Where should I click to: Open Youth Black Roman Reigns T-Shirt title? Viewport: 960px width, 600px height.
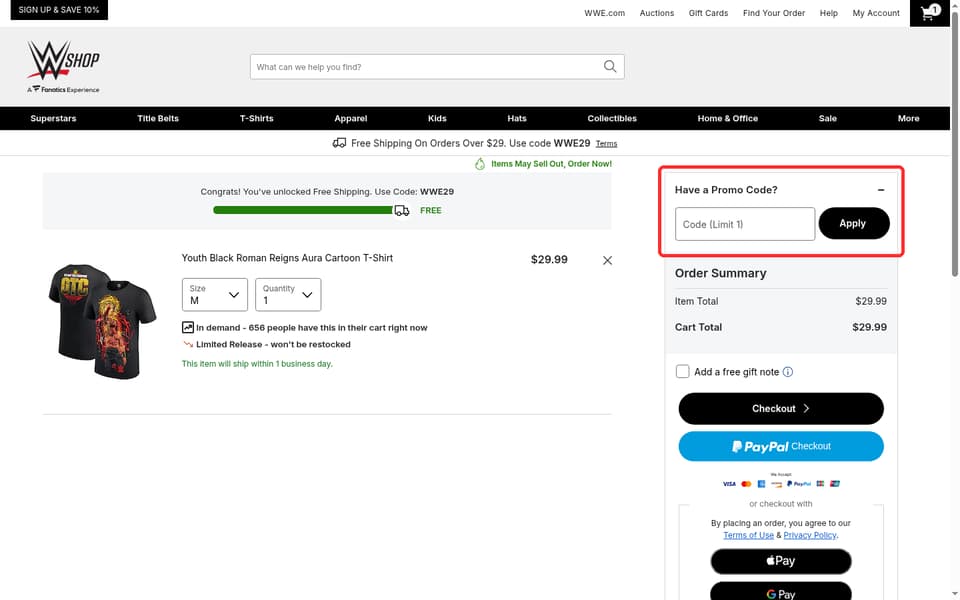(x=287, y=258)
